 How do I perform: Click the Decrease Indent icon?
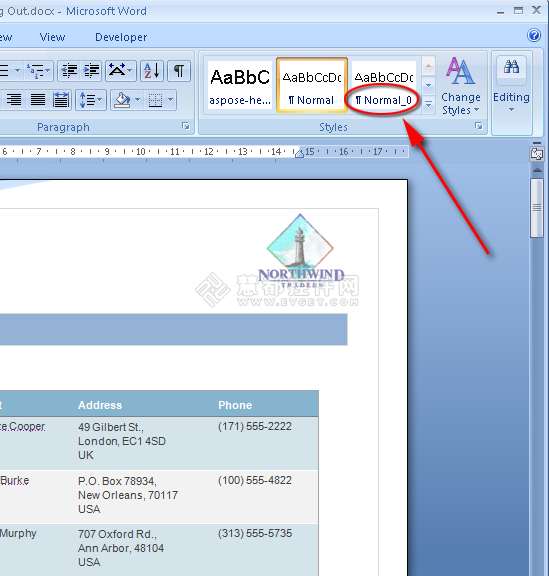click(69, 70)
